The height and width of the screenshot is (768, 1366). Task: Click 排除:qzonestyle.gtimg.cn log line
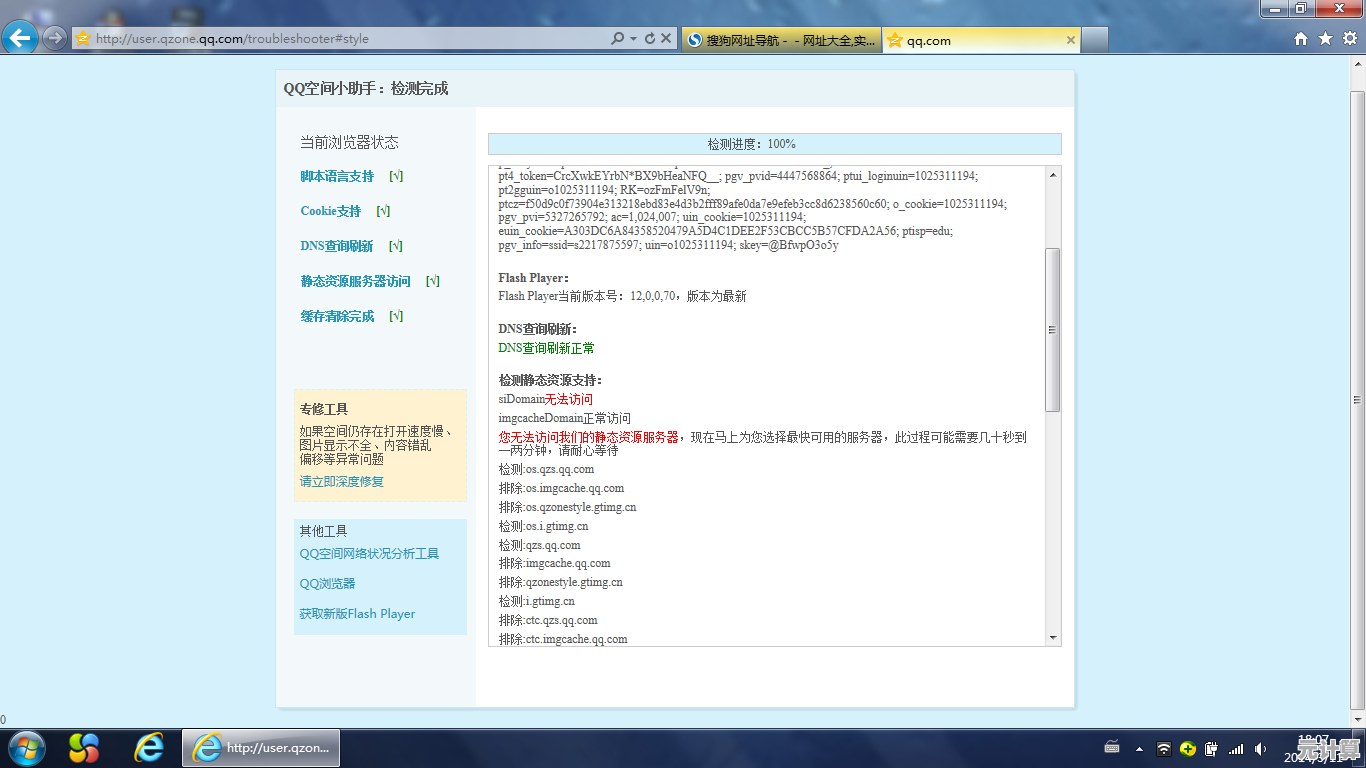(x=560, y=582)
